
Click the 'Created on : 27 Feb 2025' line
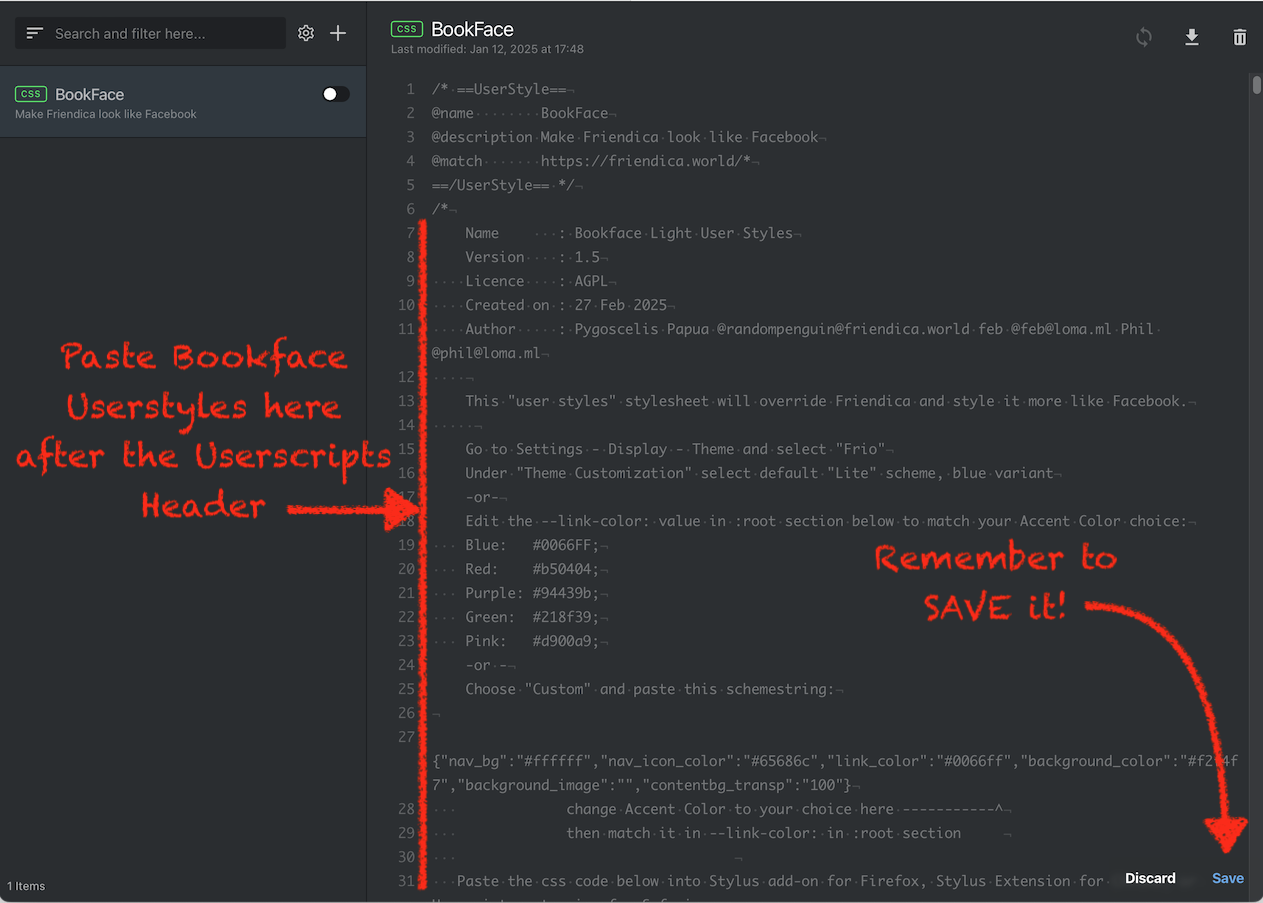click(x=570, y=305)
